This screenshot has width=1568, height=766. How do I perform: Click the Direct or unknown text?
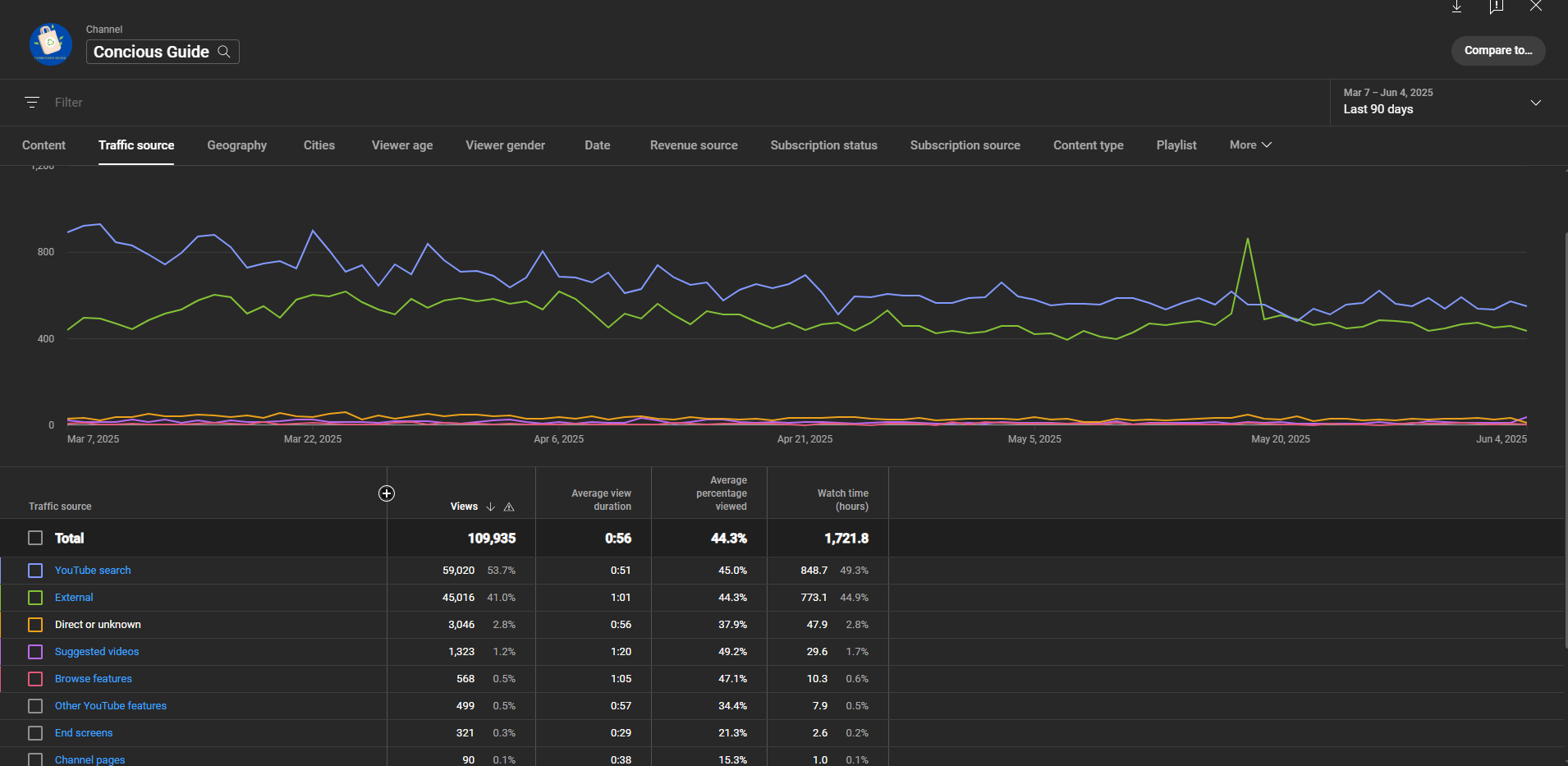coord(98,625)
